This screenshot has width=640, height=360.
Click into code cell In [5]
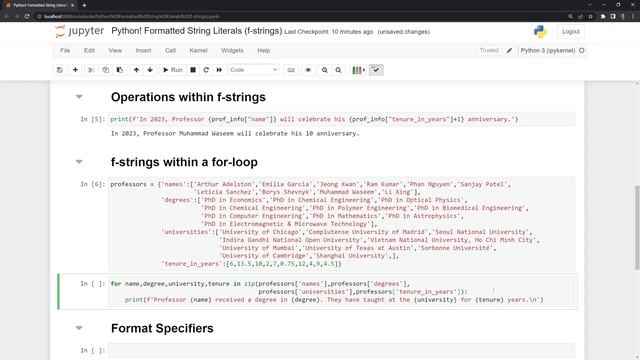(341, 119)
